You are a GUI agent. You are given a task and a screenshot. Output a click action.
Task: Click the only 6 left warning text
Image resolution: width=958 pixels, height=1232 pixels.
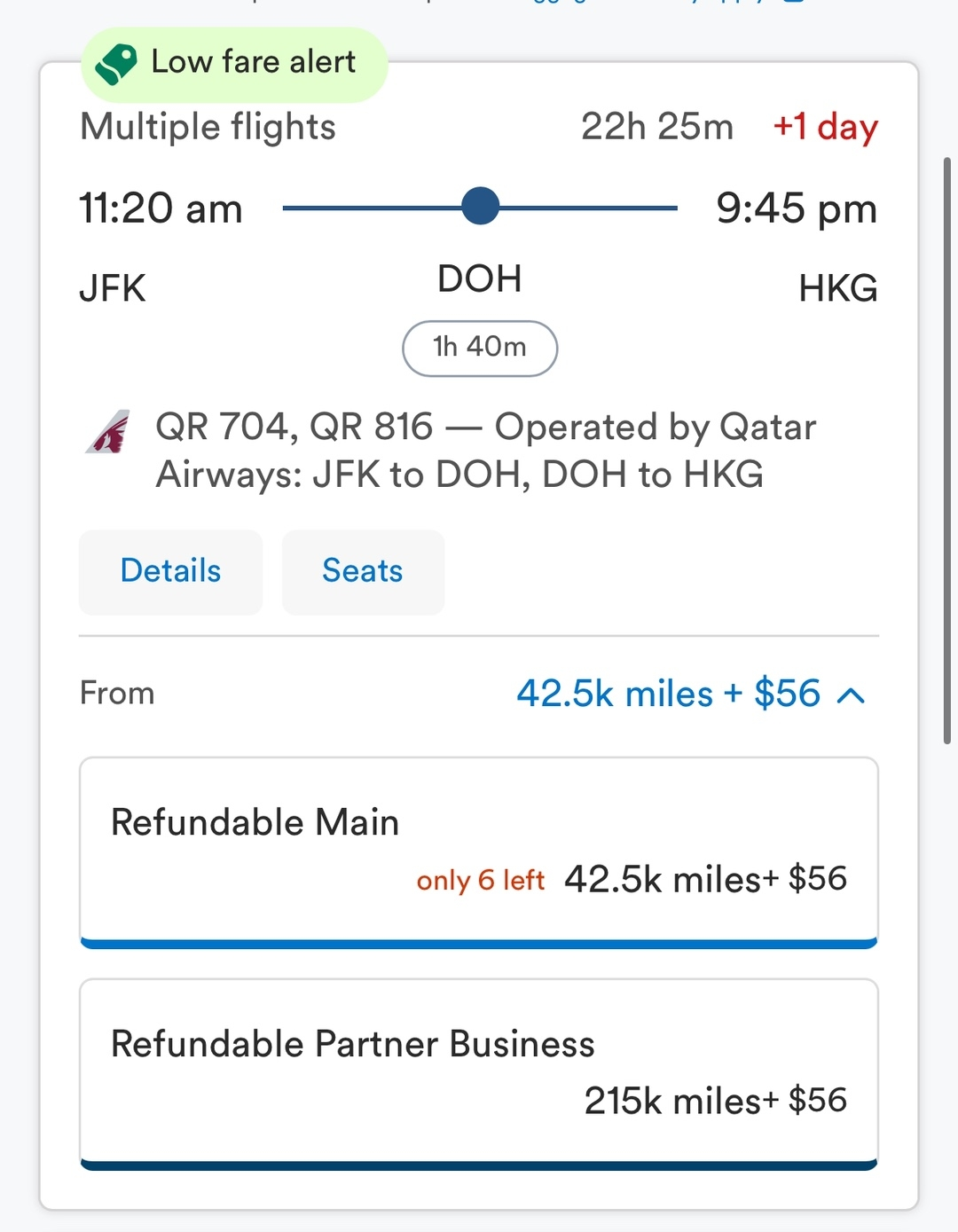pyautogui.click(x=481, y=880)
